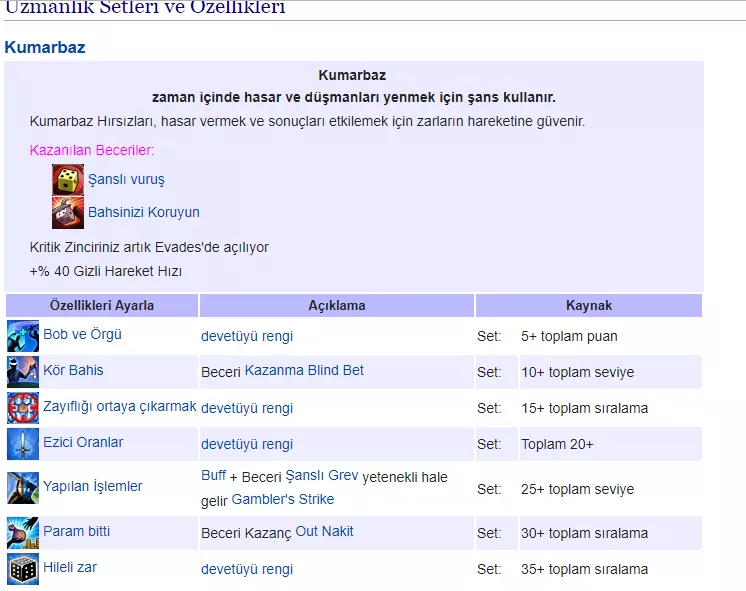Click the +% 40 Gizli Hareket Hızı text
The width and height of the screenshot is (746, 591).
pyautogui.click(x=106, y=271)
